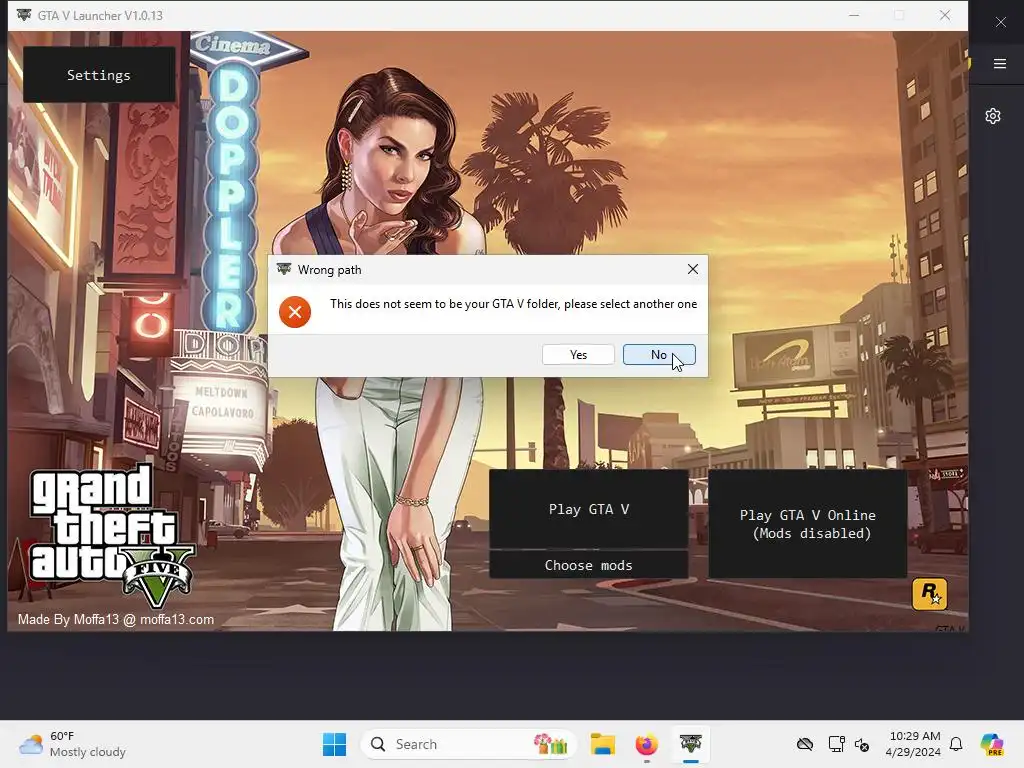Close the background window
The width and height of the screenshot is (1024, 768).
(x=1000, y=22)
